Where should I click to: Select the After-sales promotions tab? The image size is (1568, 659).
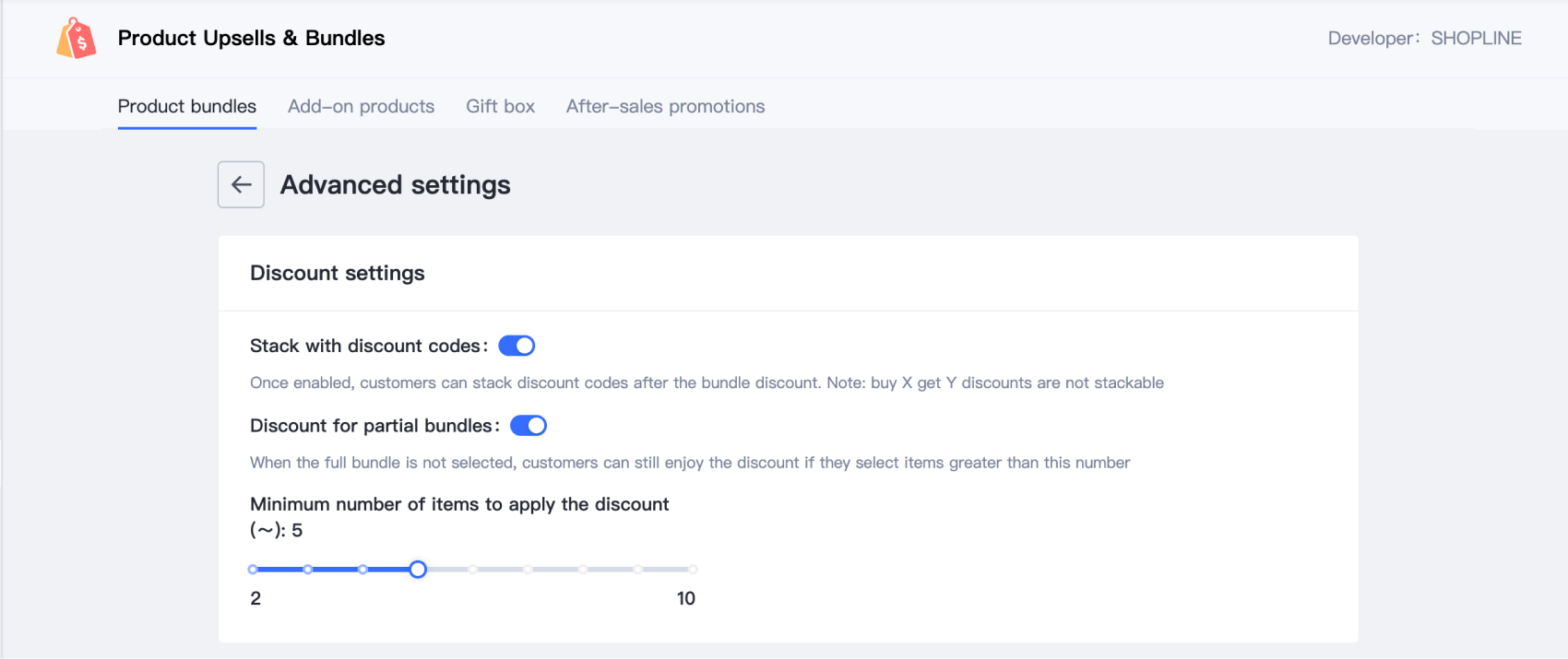pyautogui.click(x=665, y=106)
